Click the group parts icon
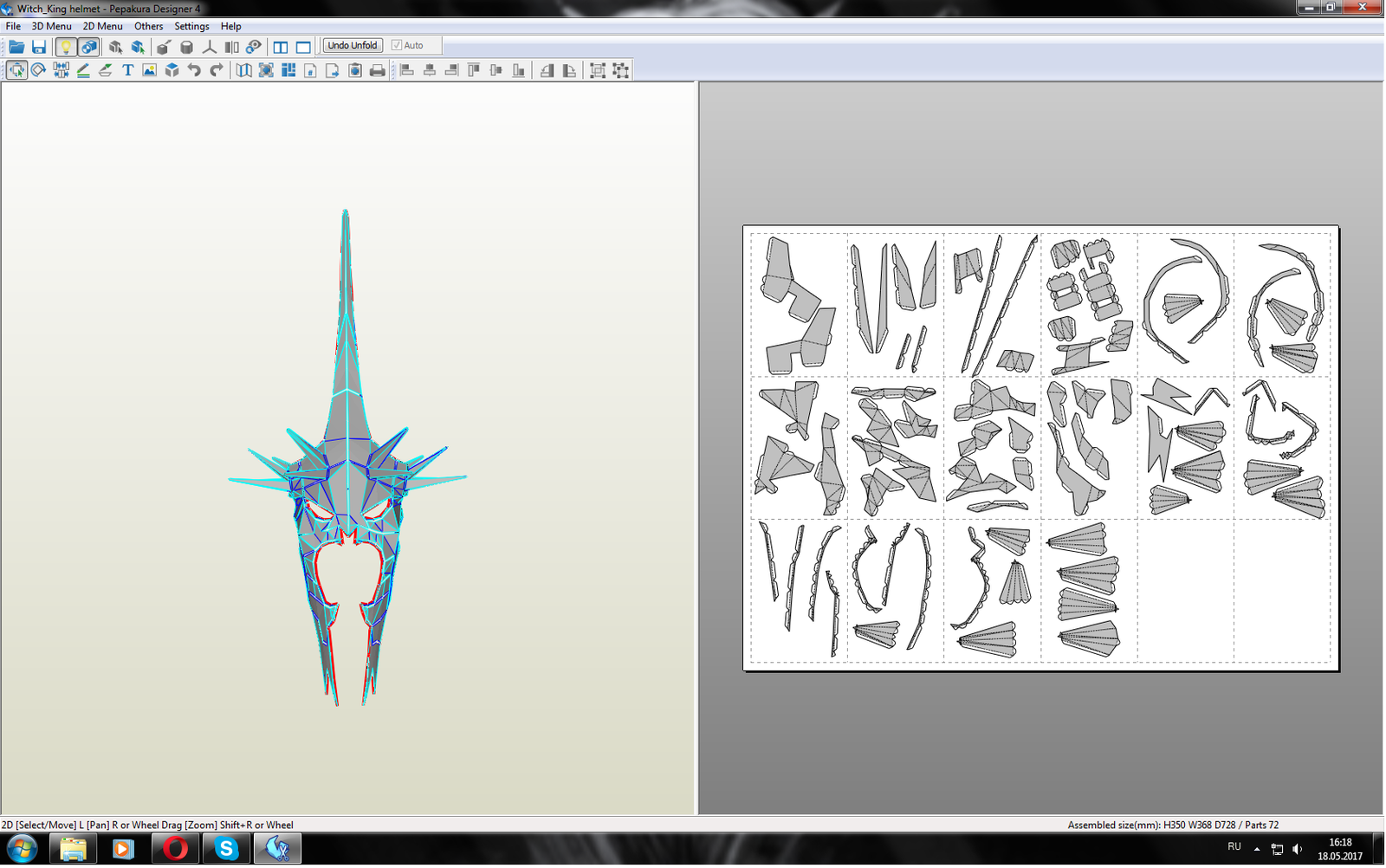 (x=598, y=70)
